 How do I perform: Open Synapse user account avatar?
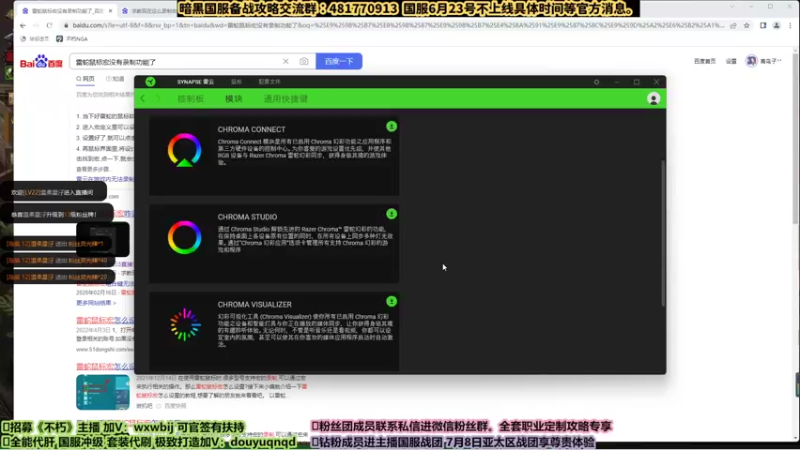coord(654,99)
